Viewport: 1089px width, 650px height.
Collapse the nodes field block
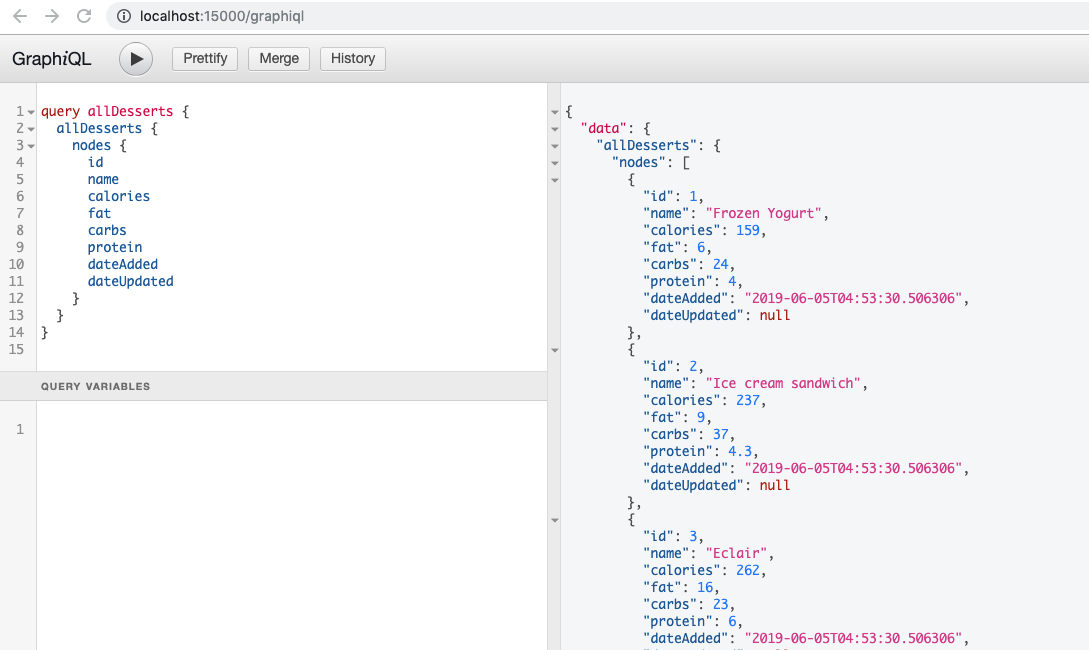pos(31,145)
